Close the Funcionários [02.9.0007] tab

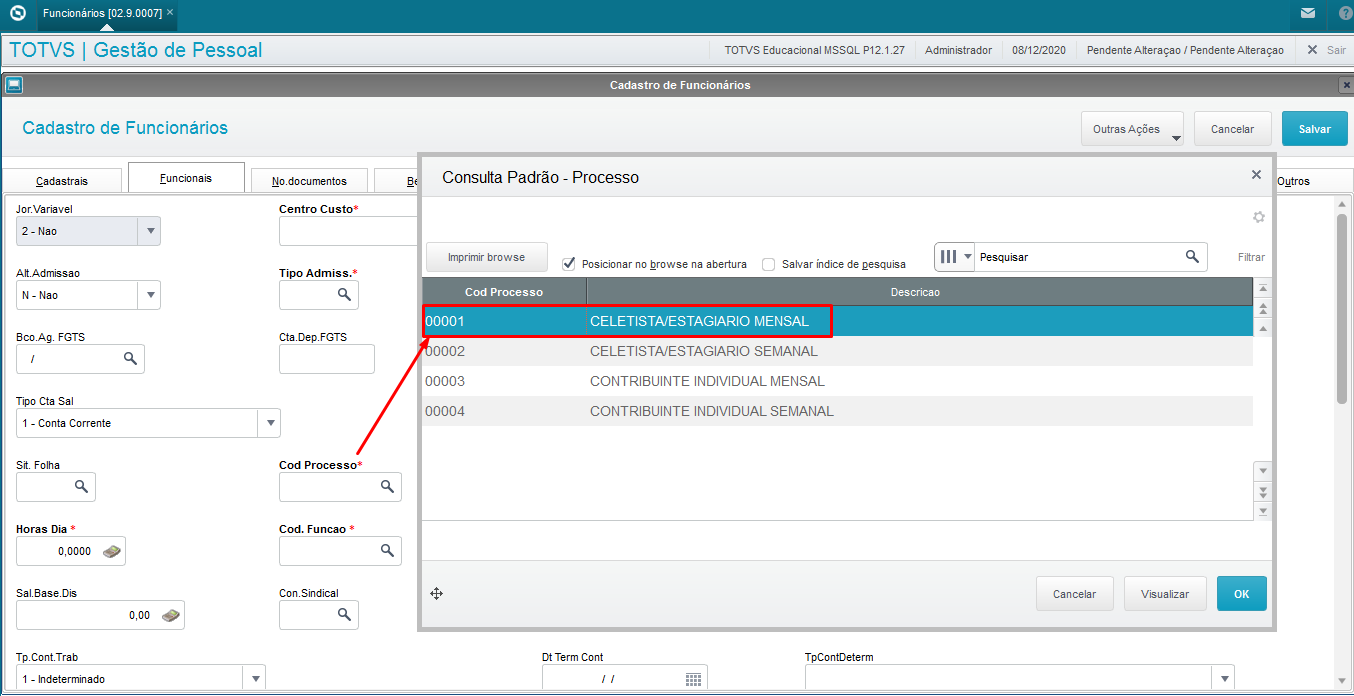[170, 13]
